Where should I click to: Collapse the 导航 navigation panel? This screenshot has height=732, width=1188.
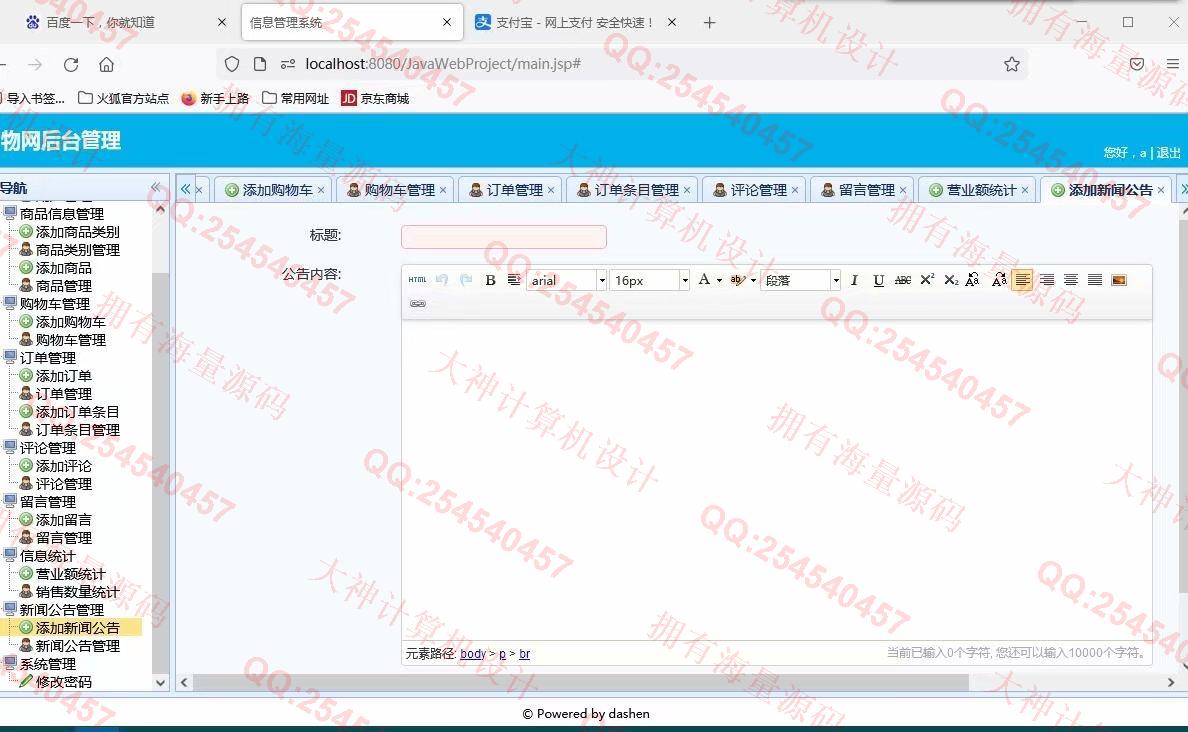click(155, 187)
